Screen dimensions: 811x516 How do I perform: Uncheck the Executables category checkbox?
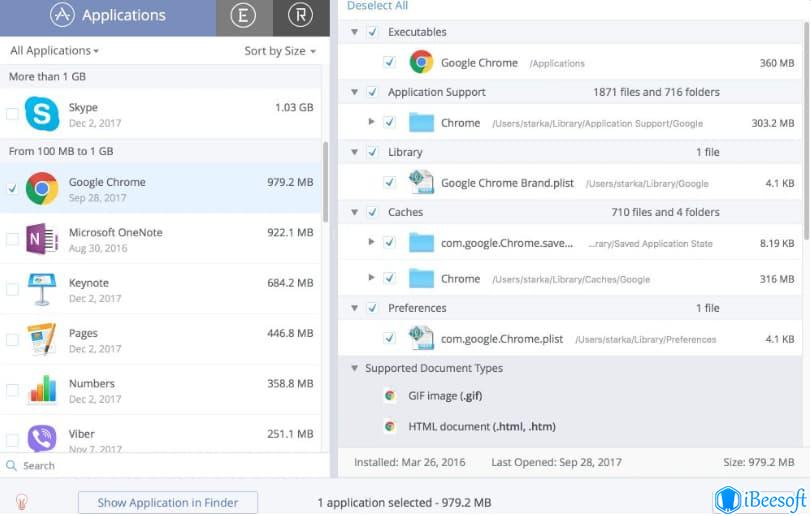tap(372, 32)
